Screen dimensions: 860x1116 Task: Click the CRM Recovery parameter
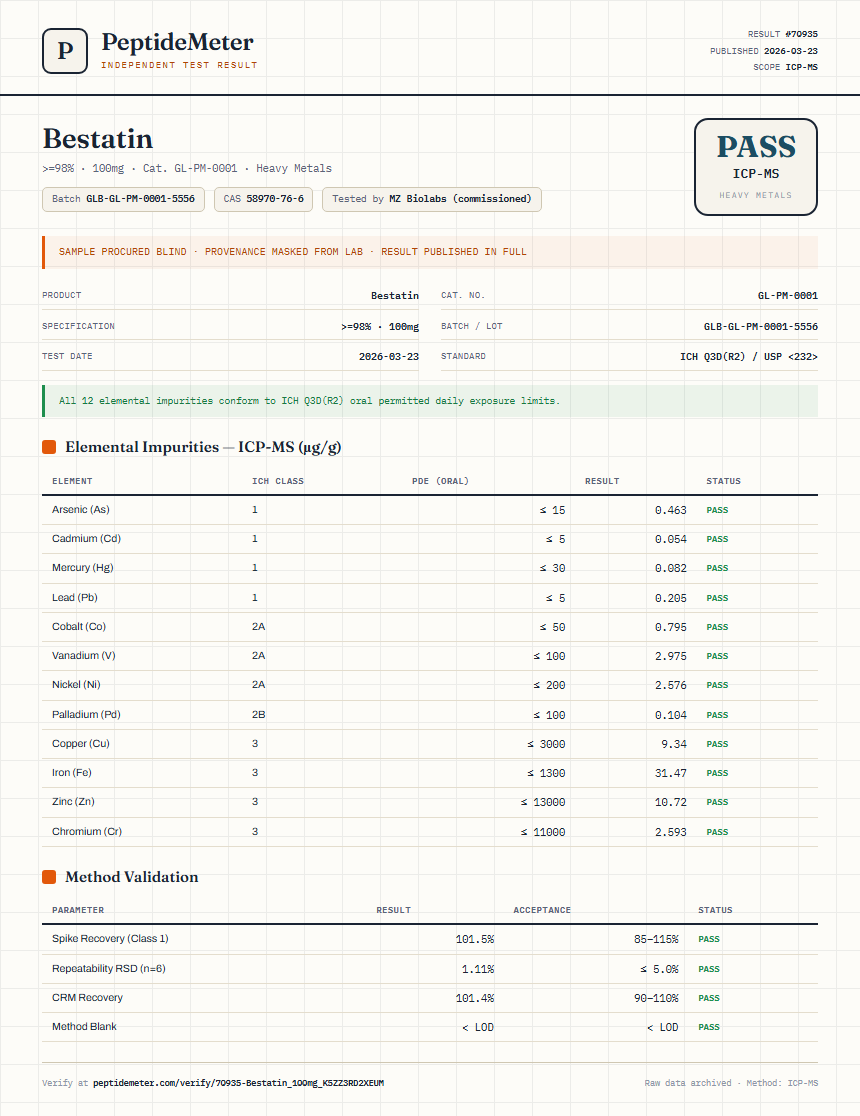[x=88, y=998]
